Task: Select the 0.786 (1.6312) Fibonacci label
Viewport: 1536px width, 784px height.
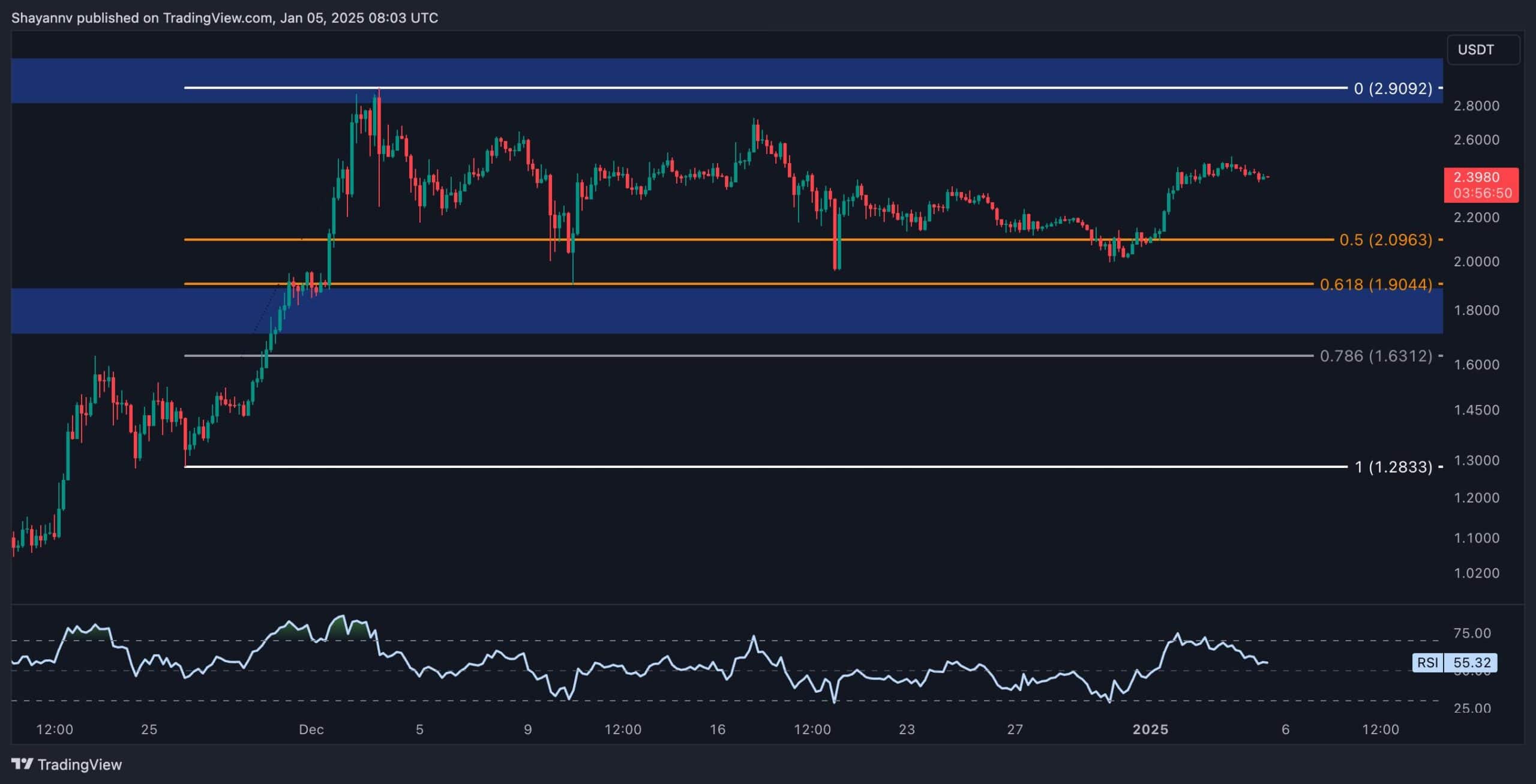Action: (1376, 356)
